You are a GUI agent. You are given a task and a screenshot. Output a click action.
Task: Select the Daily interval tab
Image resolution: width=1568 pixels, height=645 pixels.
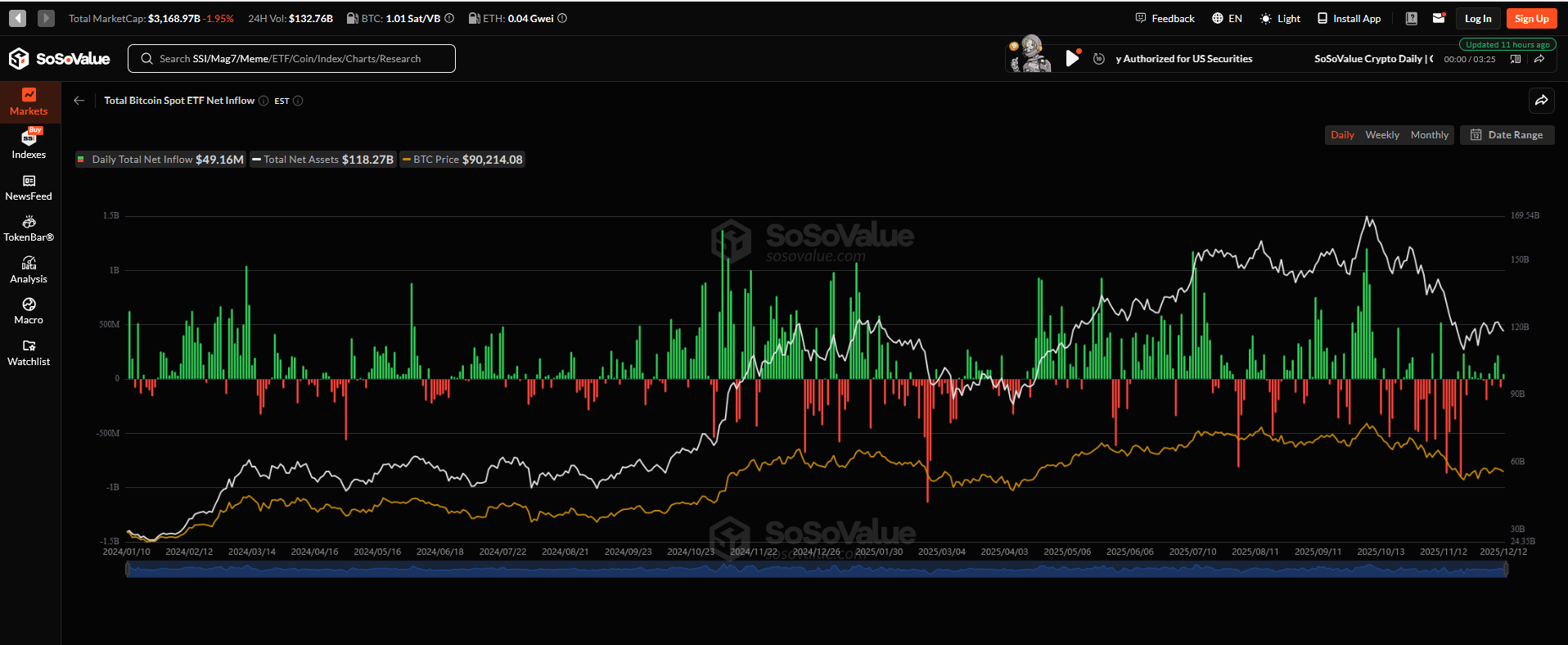tap(1342, 135)
